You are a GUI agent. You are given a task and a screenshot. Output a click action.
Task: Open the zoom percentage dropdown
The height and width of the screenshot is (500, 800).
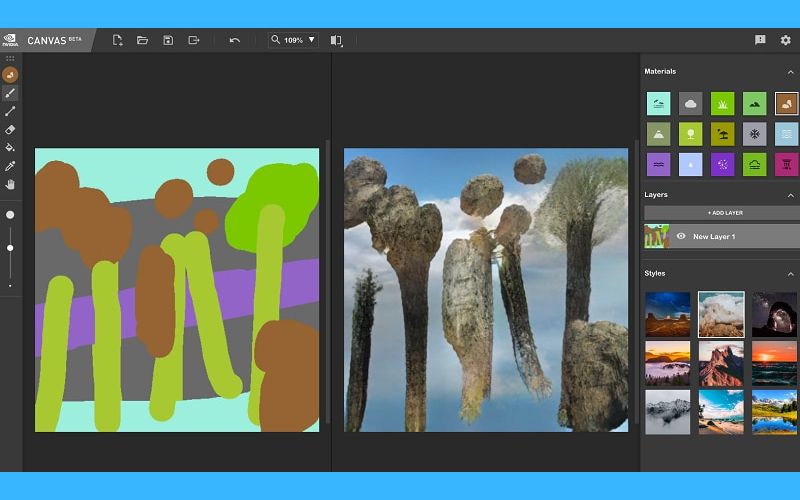(311, 40)
